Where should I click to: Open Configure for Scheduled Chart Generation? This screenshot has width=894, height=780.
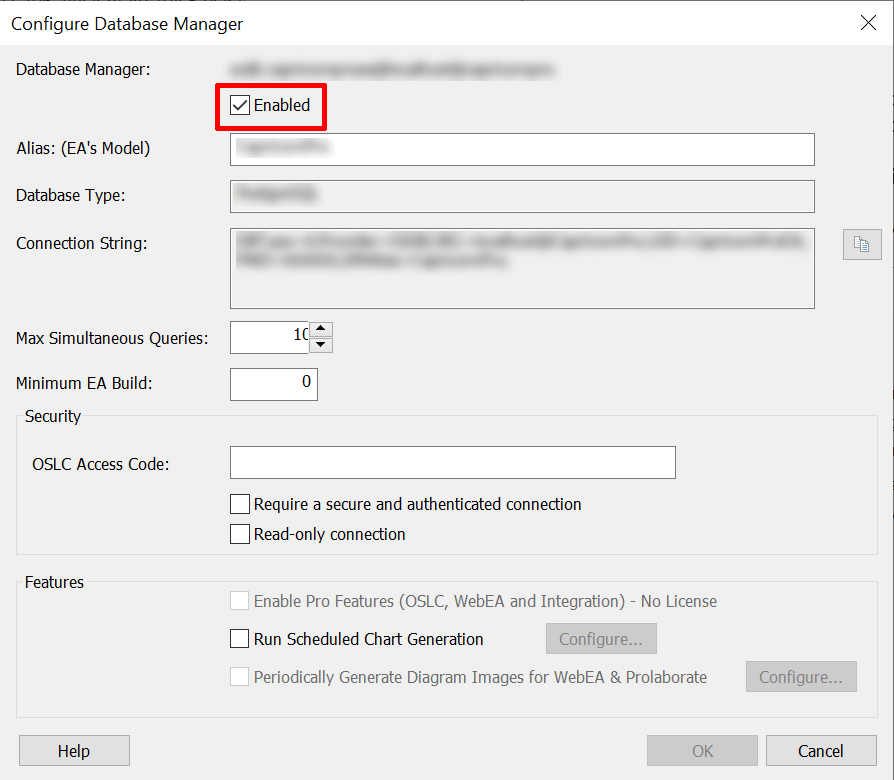click(600, 639)
